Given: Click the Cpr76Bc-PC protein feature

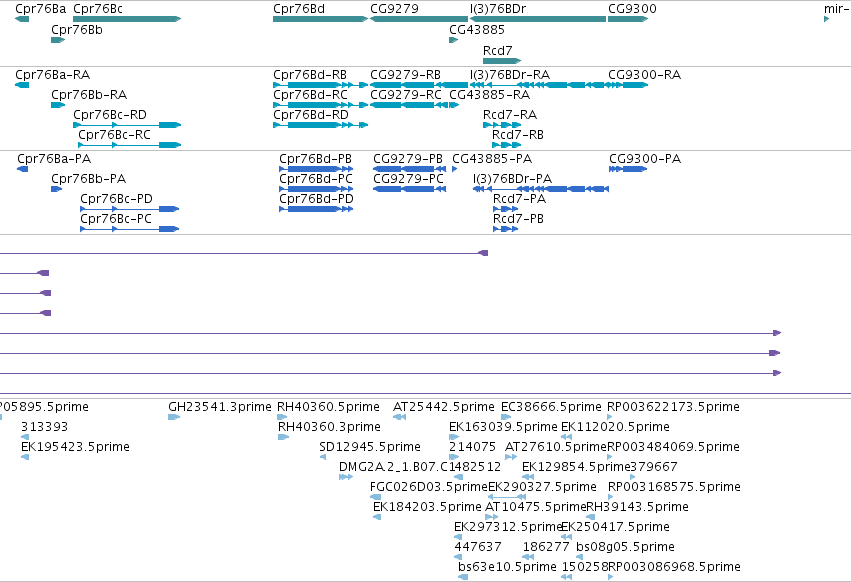Looking at the screenshot, I should point(130,229).
